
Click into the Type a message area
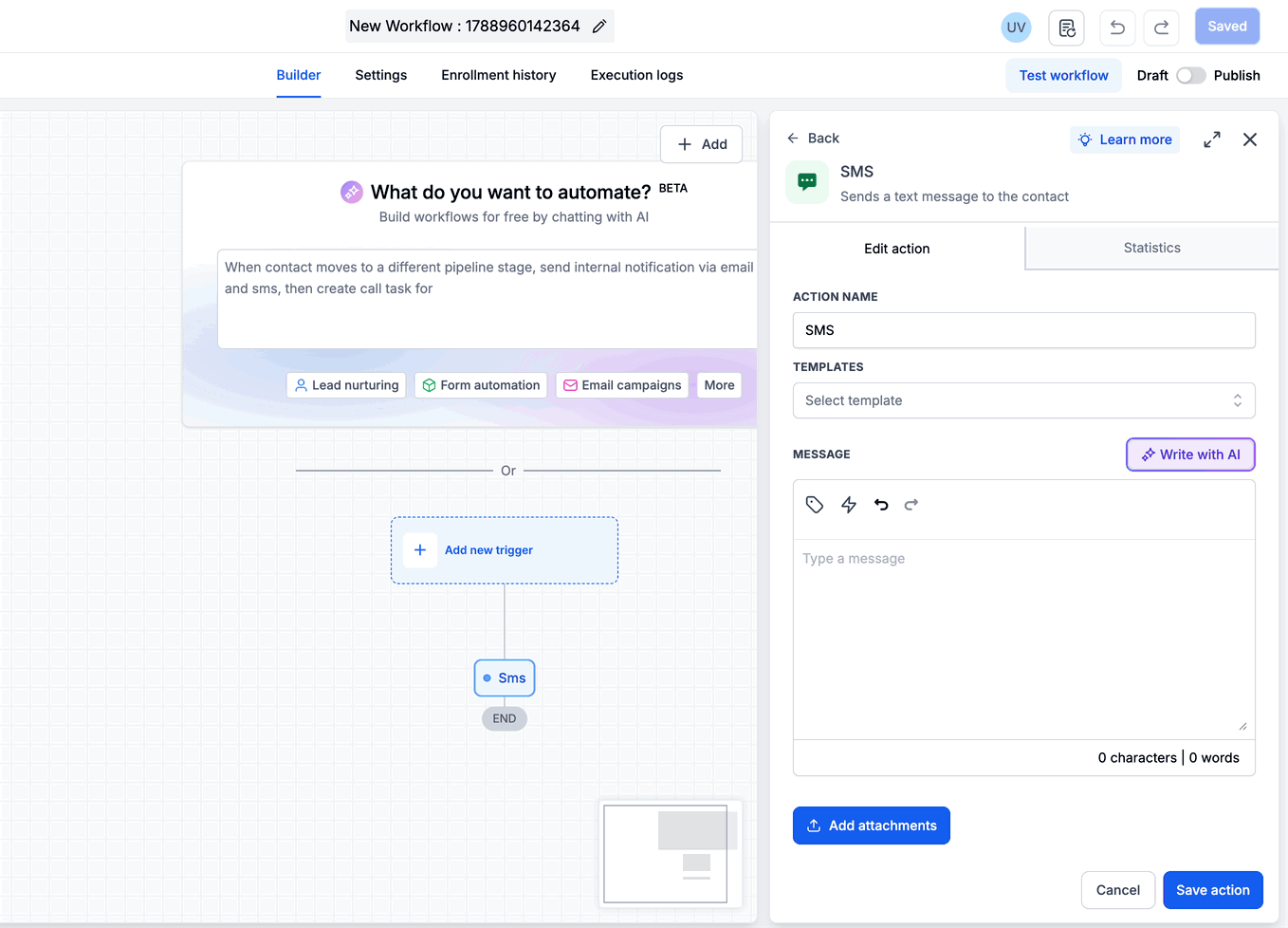pos(1024,640)
